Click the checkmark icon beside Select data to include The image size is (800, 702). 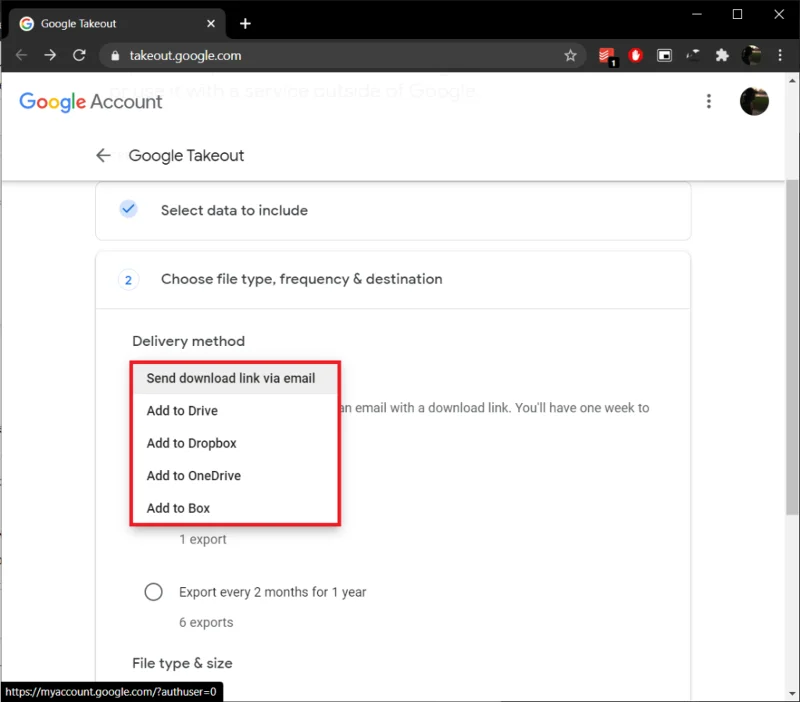[129, 209]
